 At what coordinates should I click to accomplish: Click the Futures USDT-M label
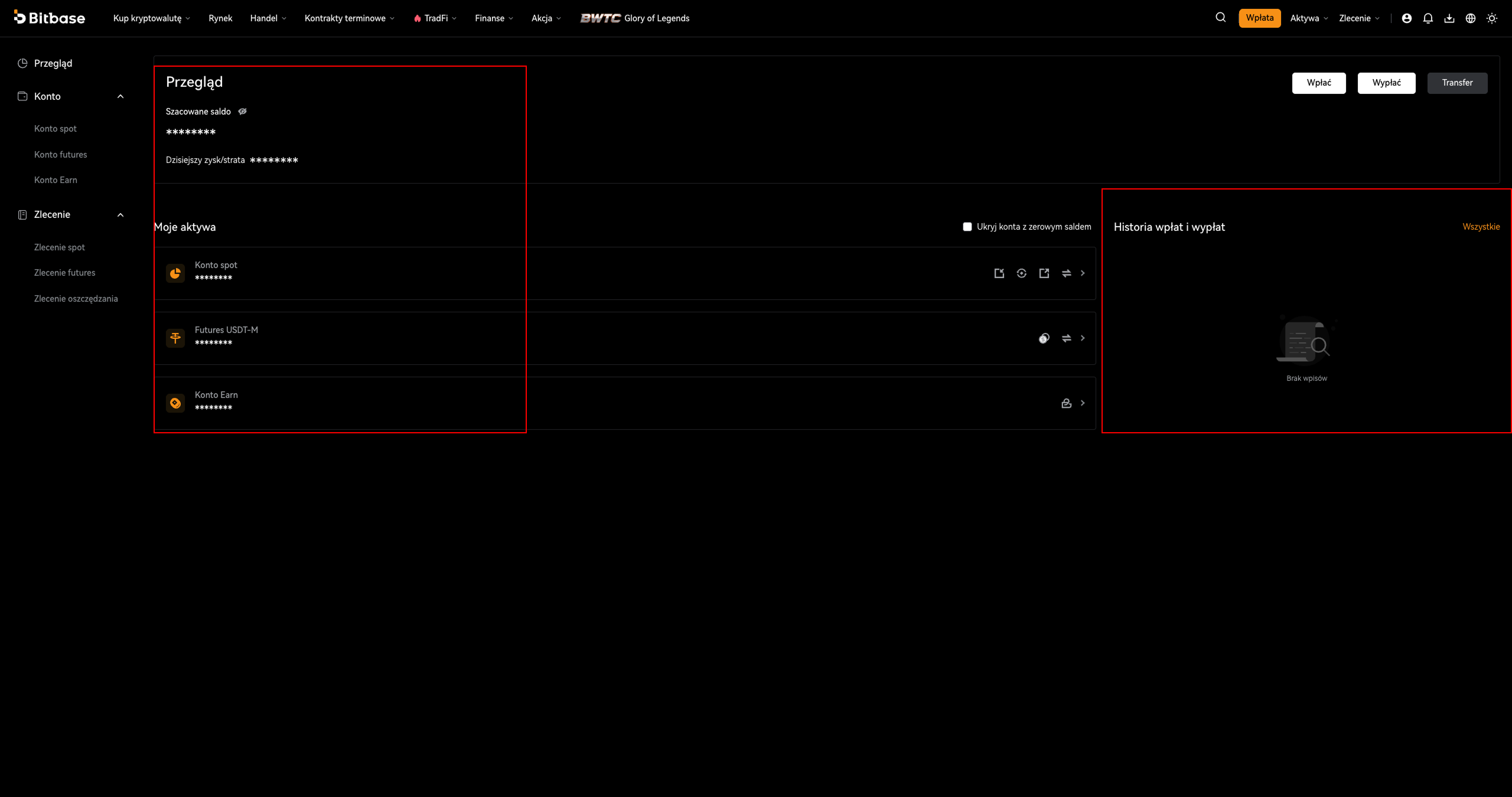point(226,330)
